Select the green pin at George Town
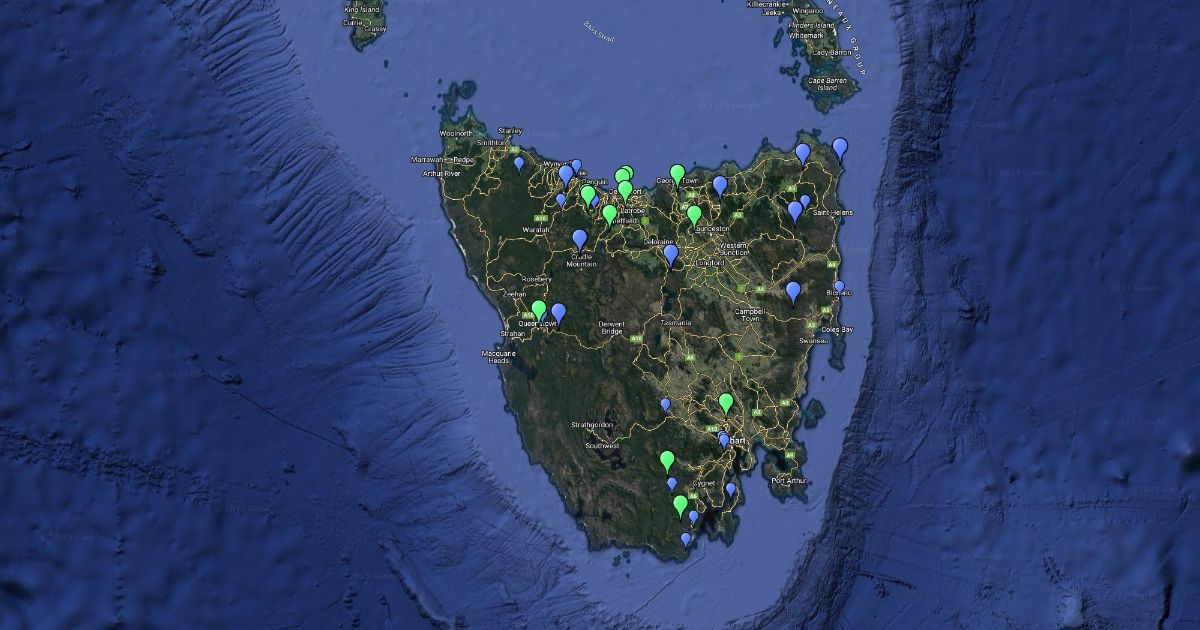Screen dimensions: 1200x630 pos(677,175)
